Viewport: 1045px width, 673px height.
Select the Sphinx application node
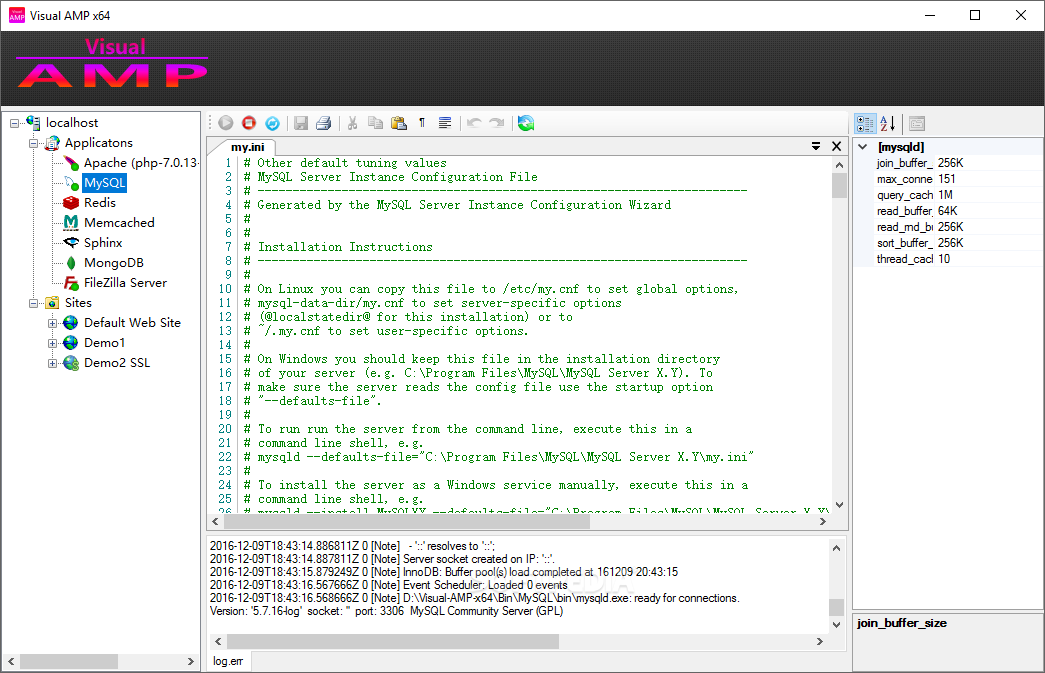point(103,243)
